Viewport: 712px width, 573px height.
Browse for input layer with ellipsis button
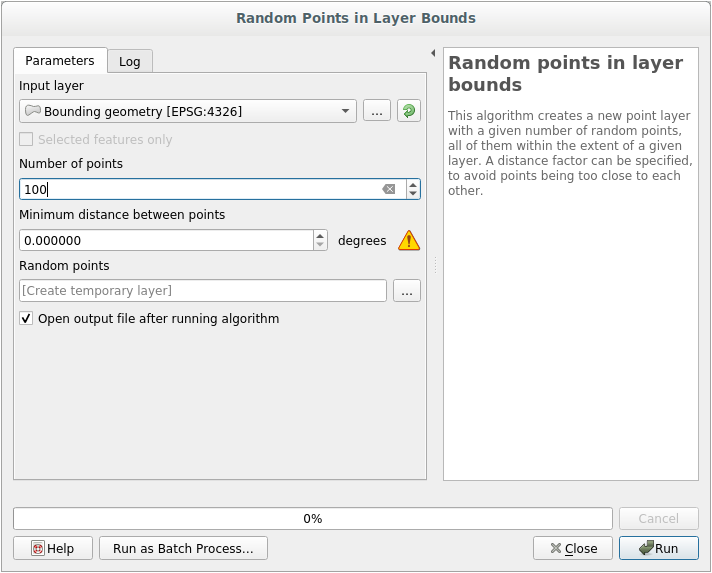click(376, 111)
